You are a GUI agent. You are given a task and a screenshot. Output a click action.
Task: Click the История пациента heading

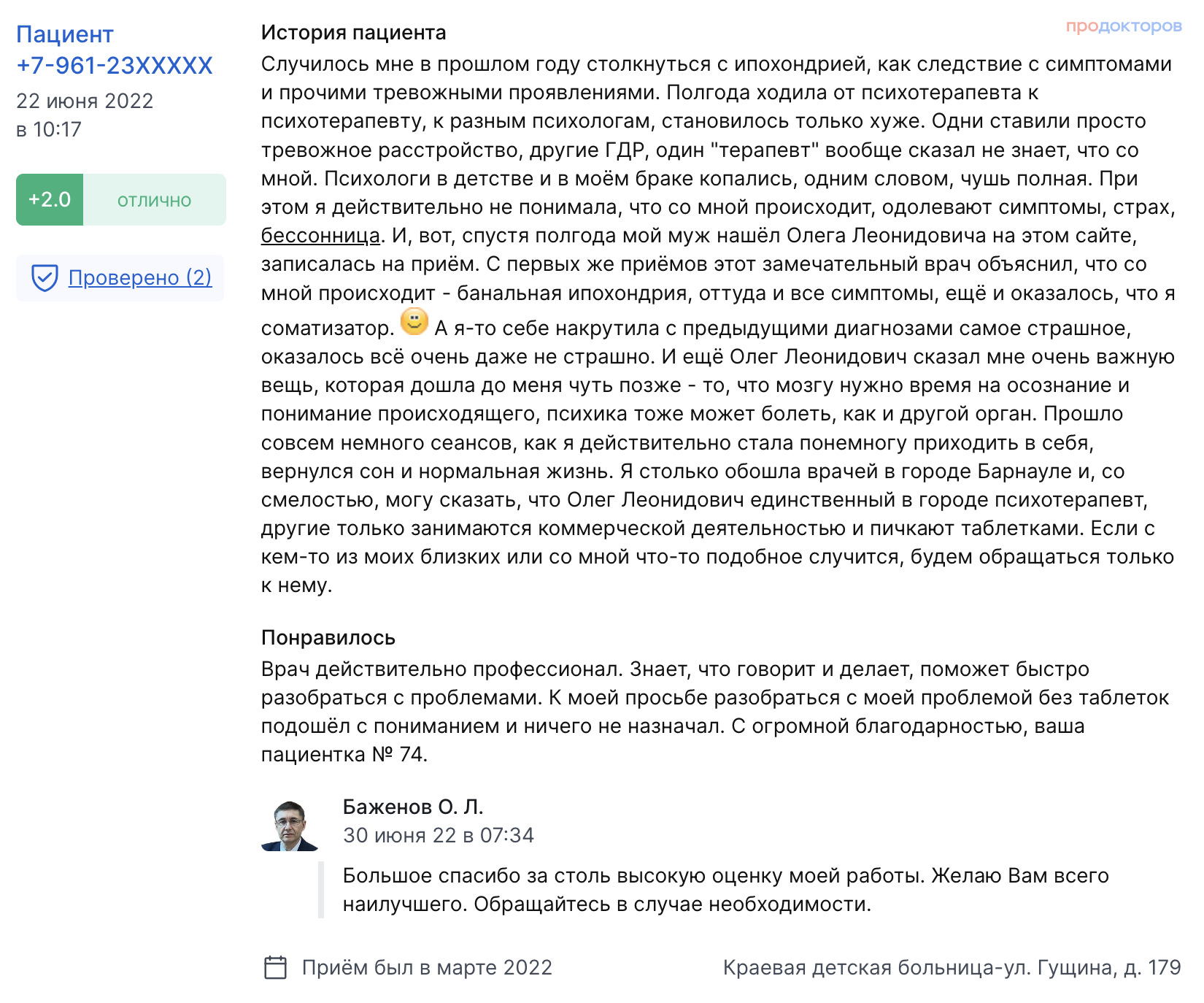[x=354, y=33]
